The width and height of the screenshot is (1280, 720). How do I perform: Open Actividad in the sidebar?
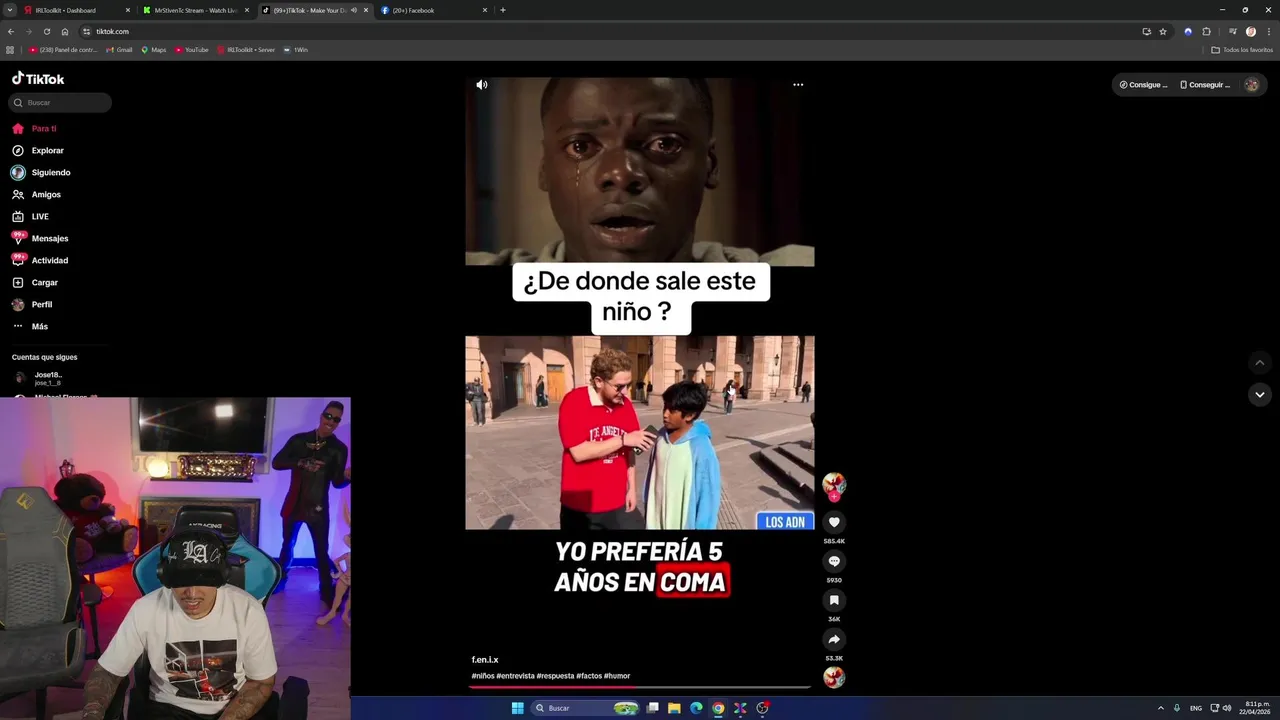tap(40, 261)
